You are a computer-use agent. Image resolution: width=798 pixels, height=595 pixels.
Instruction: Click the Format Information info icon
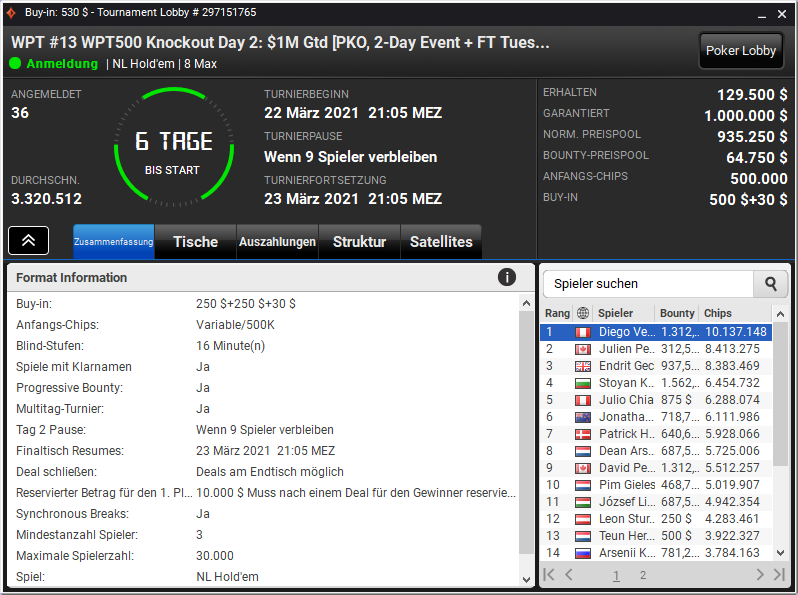pos(506,277)
